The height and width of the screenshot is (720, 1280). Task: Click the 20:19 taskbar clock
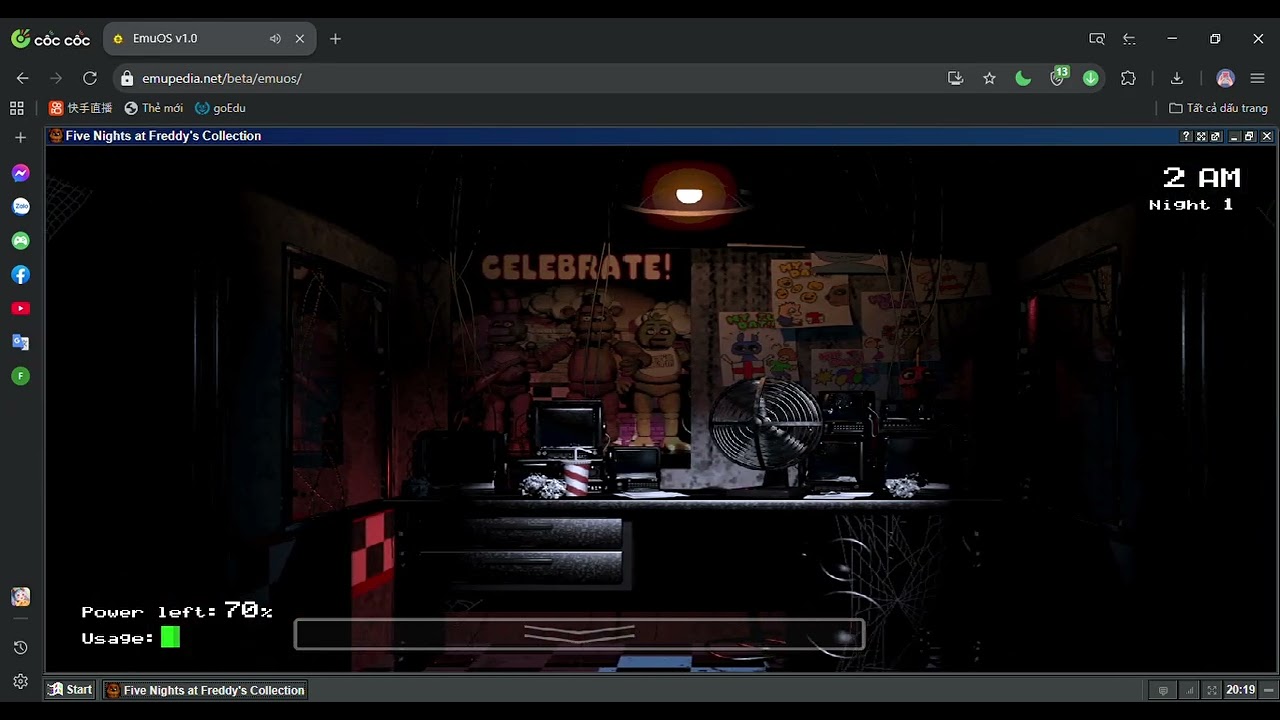click(1241, 690)
